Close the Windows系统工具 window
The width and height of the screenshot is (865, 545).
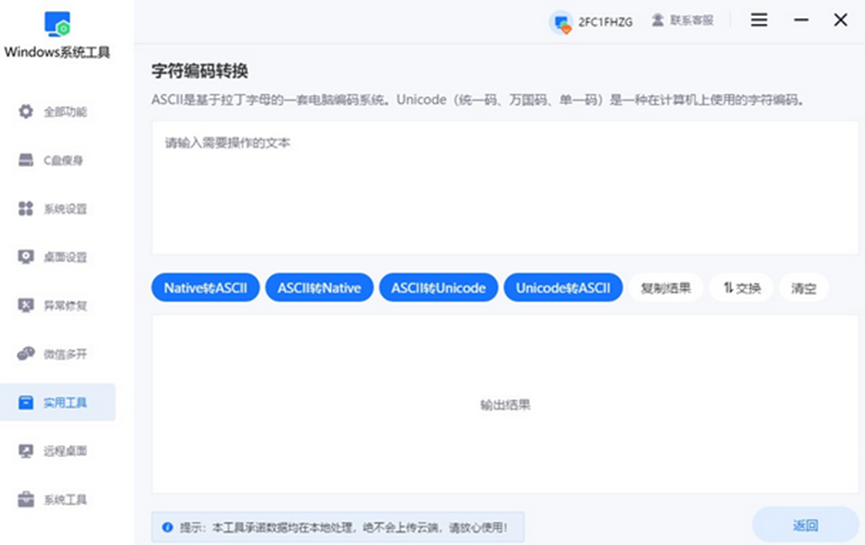(840, 20)
